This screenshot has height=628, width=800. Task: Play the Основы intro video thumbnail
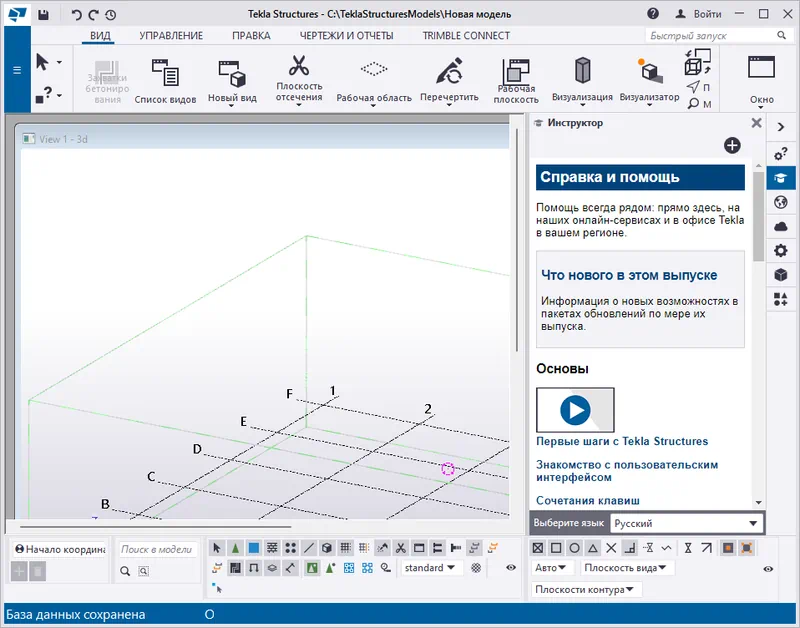click(575, 410)
